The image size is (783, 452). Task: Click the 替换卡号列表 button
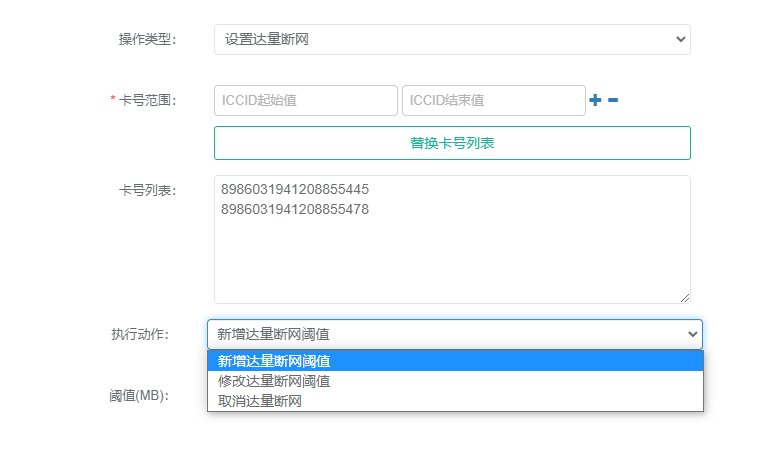[452, 143]
